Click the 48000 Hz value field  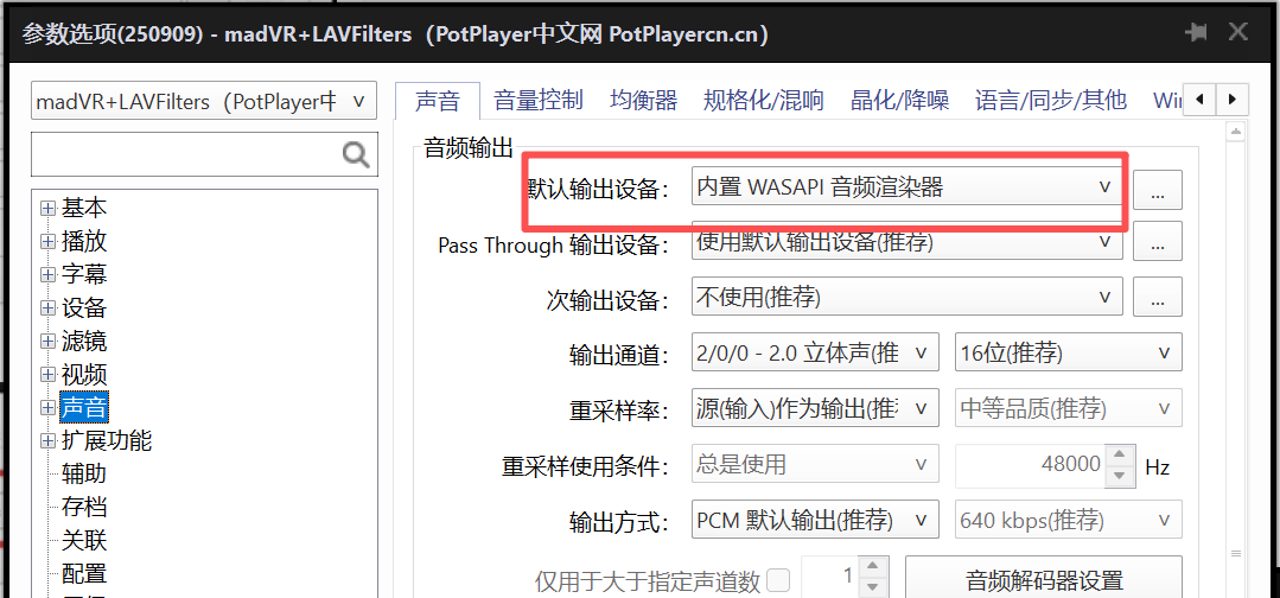point(1031,464)
